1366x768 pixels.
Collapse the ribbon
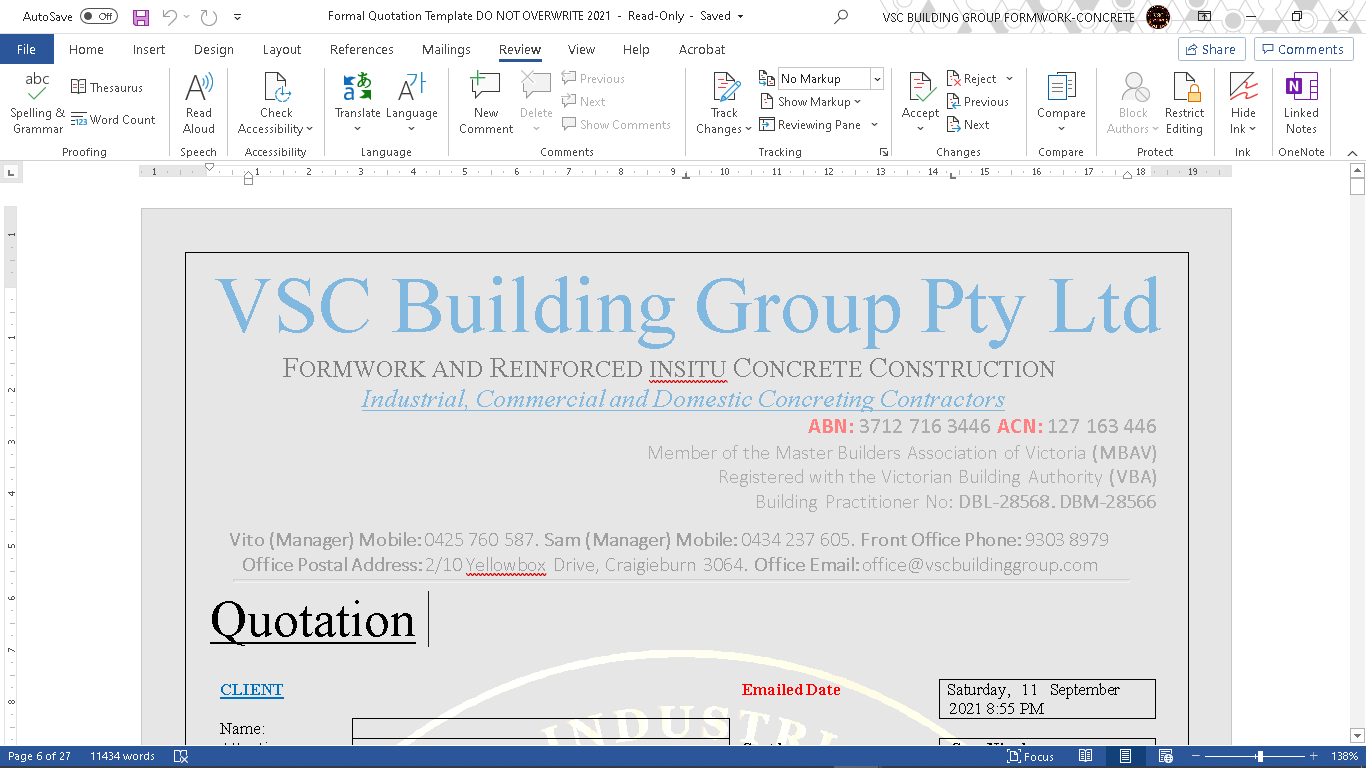(1352, 152)
